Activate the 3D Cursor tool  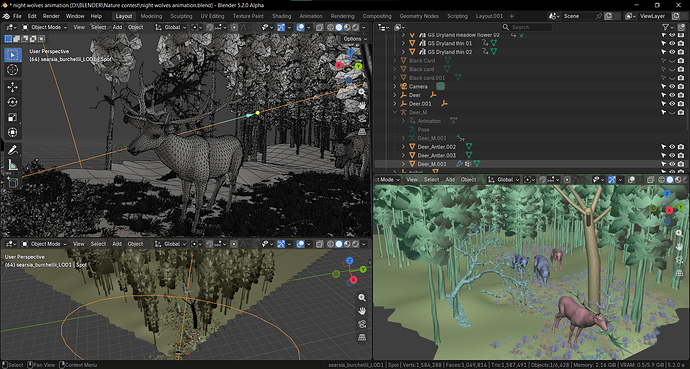13,70
